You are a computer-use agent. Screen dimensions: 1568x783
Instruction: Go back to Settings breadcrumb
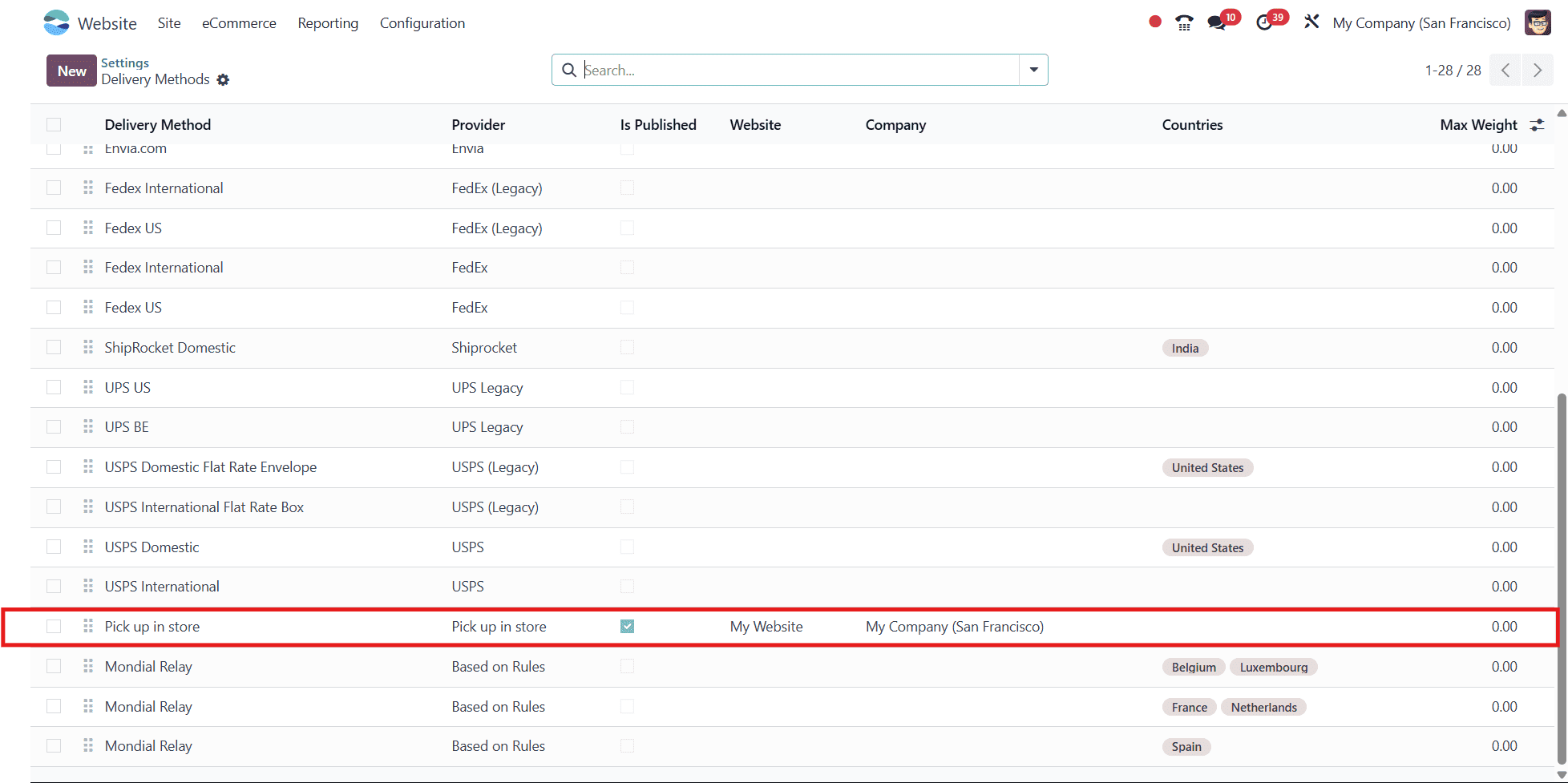(125, 63)
